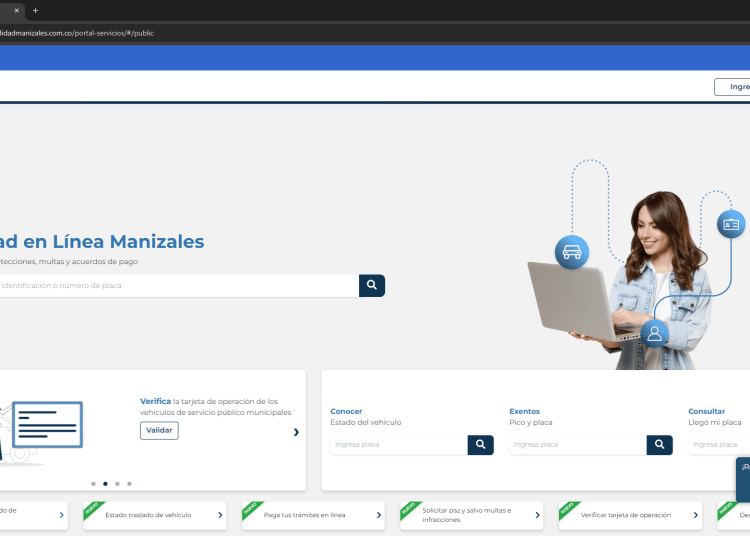Focus the Llegó mi placa input field
Viewport: 750px width, 536px height.
tap(719, 445)
